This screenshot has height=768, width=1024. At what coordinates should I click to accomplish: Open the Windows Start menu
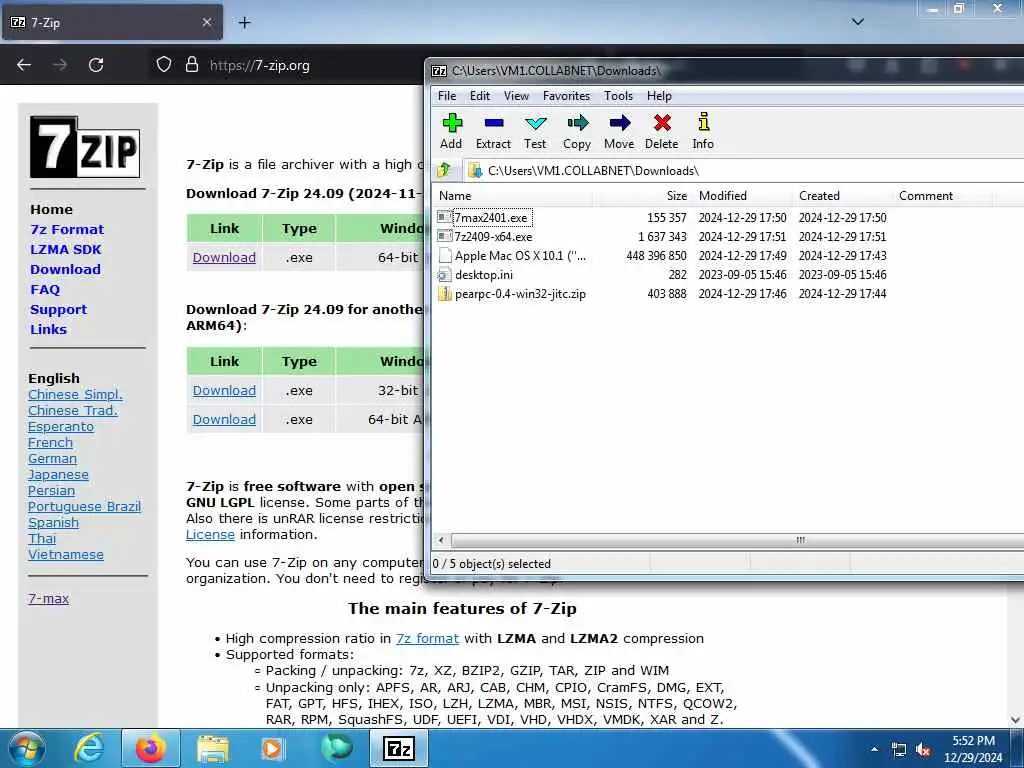click(26, 748)
